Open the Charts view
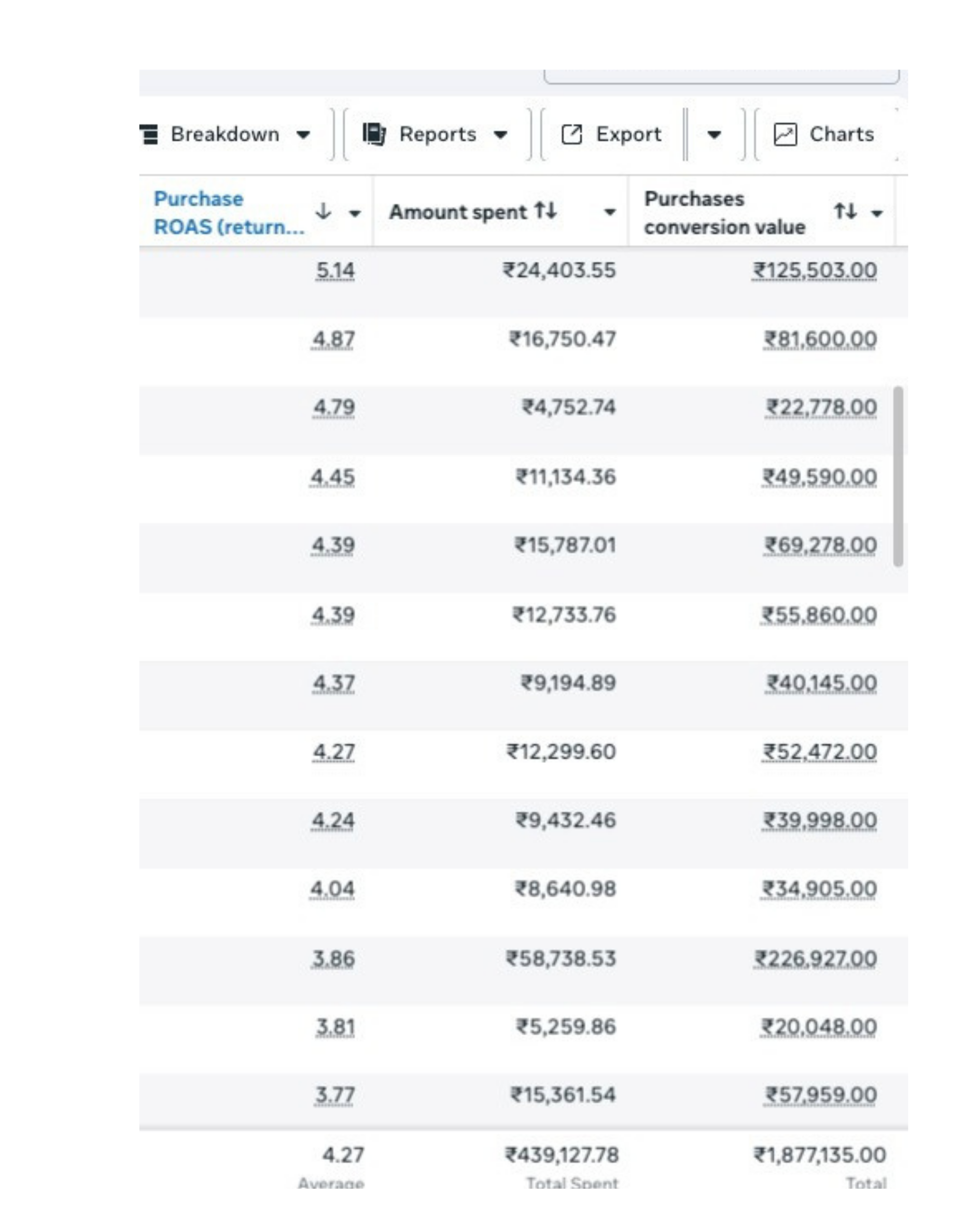 coord(825,135)
